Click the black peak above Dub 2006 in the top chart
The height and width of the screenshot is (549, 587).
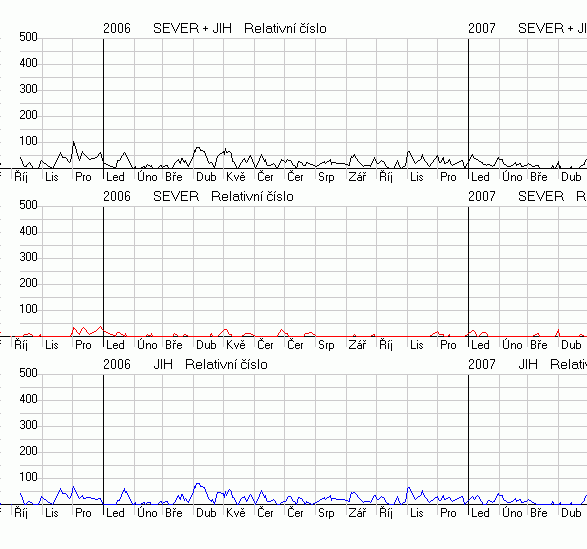[x=198, y=148]
